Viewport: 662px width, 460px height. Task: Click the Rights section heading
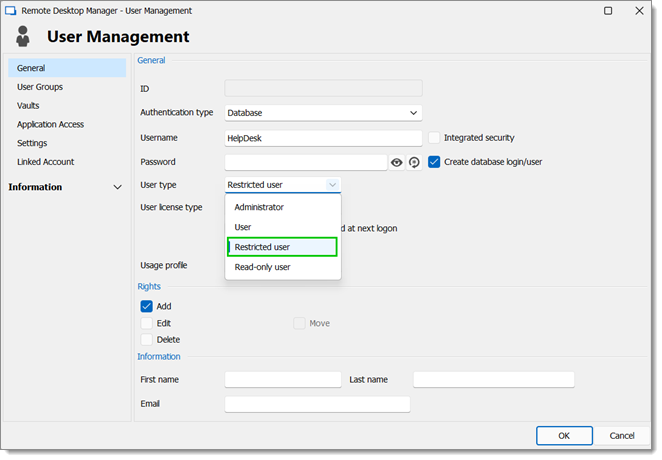(149, 287)
